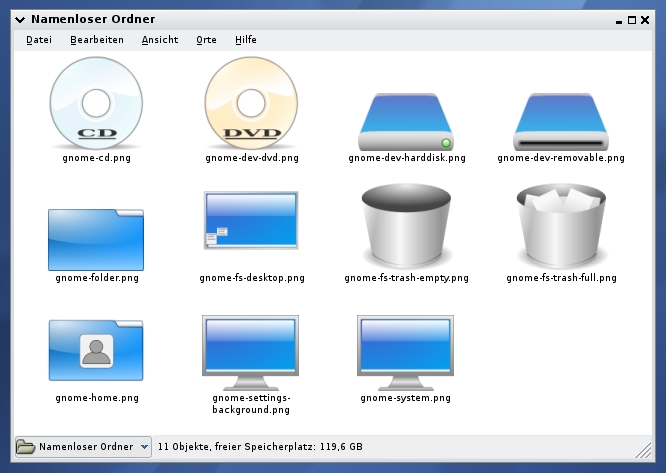Maximize the Namenloser Ordner window

pos(632,20)
